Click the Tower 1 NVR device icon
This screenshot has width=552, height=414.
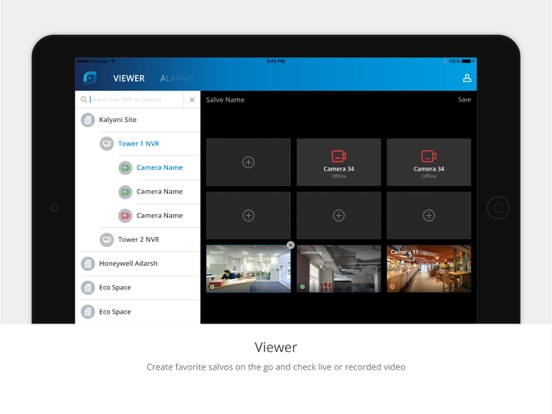[x=107, y=144]
